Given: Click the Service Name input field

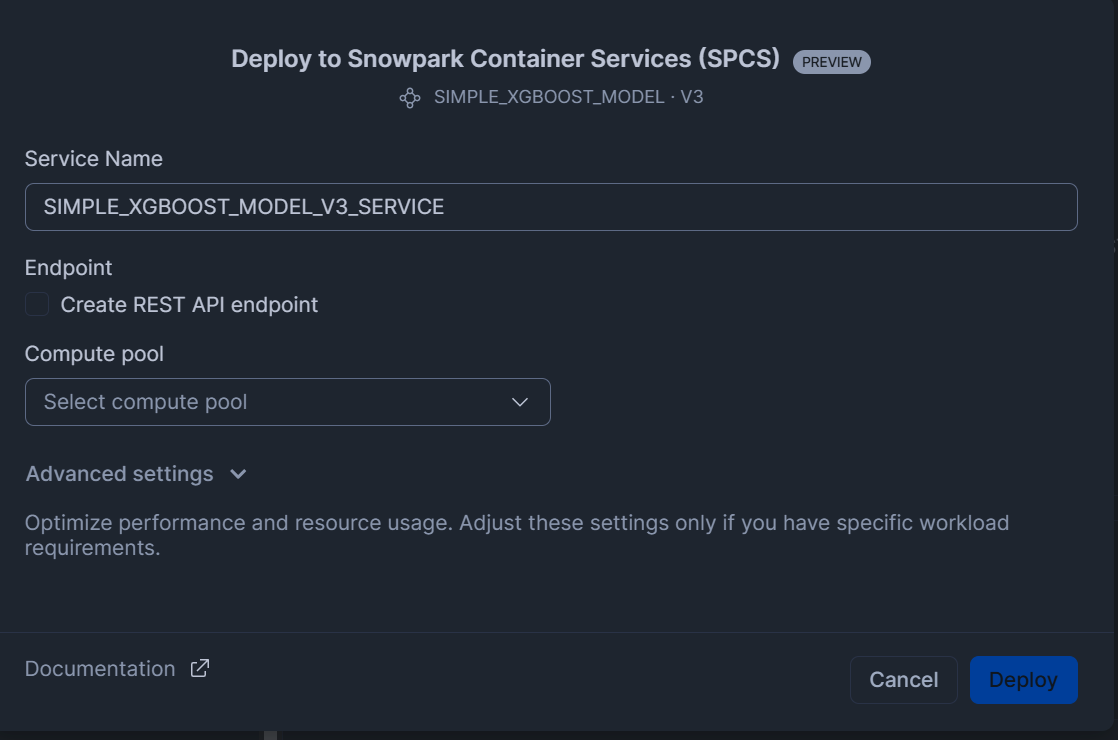Looking at the screenshot, I should point(551,207).
